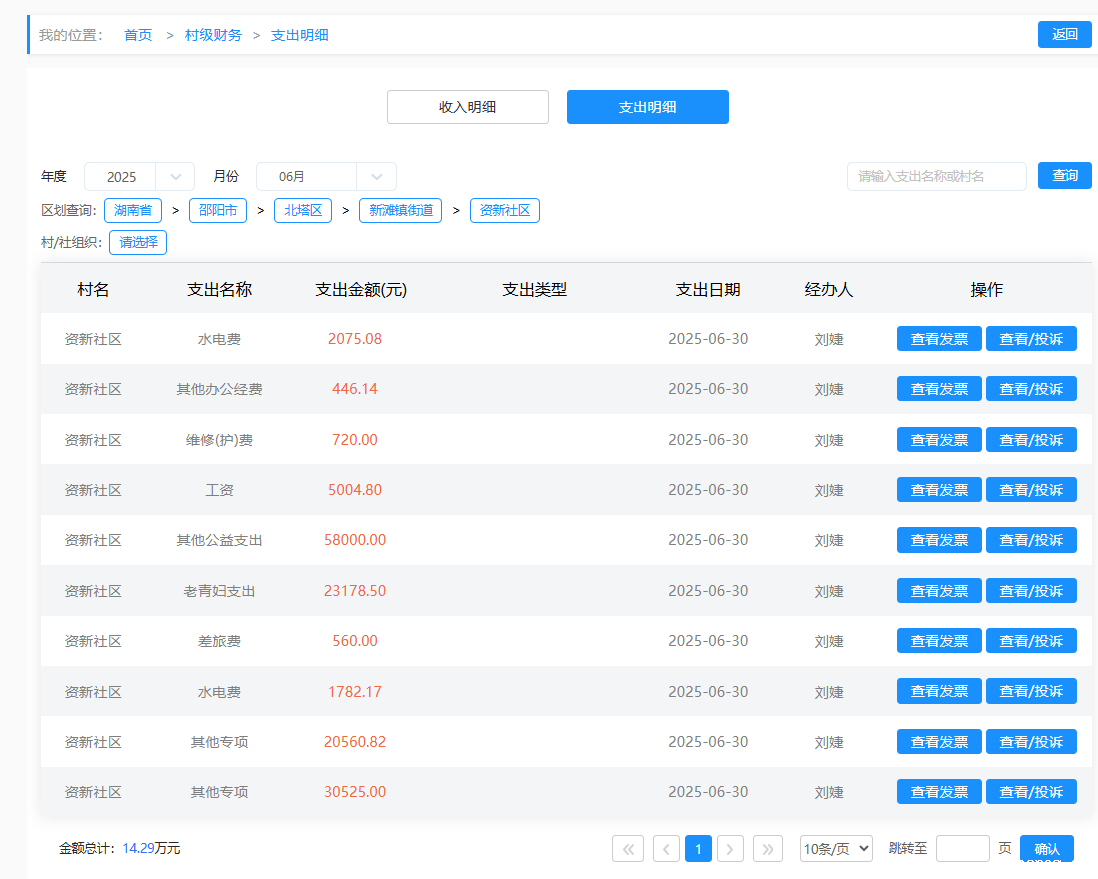1098x879 pixels.
Task: Click the 查询 search button
Action: coord(1064,176)
